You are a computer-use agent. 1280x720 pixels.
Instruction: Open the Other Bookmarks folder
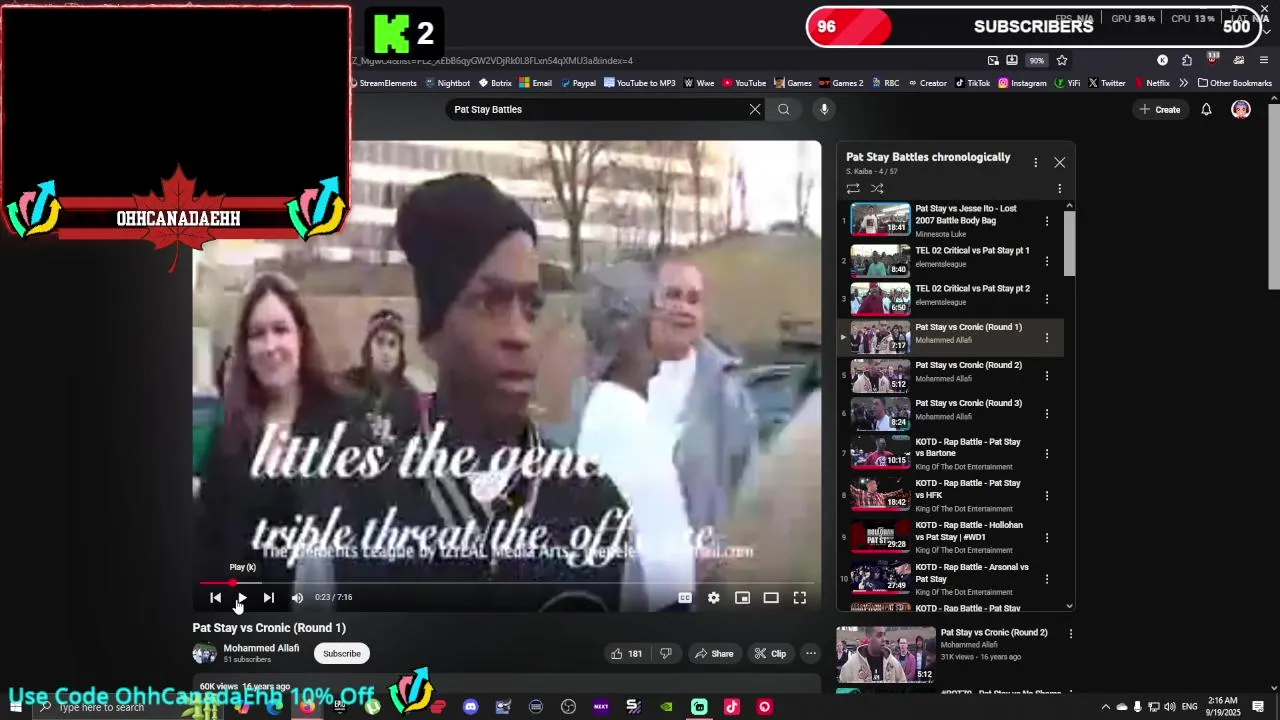click(x=1234, y=83)
